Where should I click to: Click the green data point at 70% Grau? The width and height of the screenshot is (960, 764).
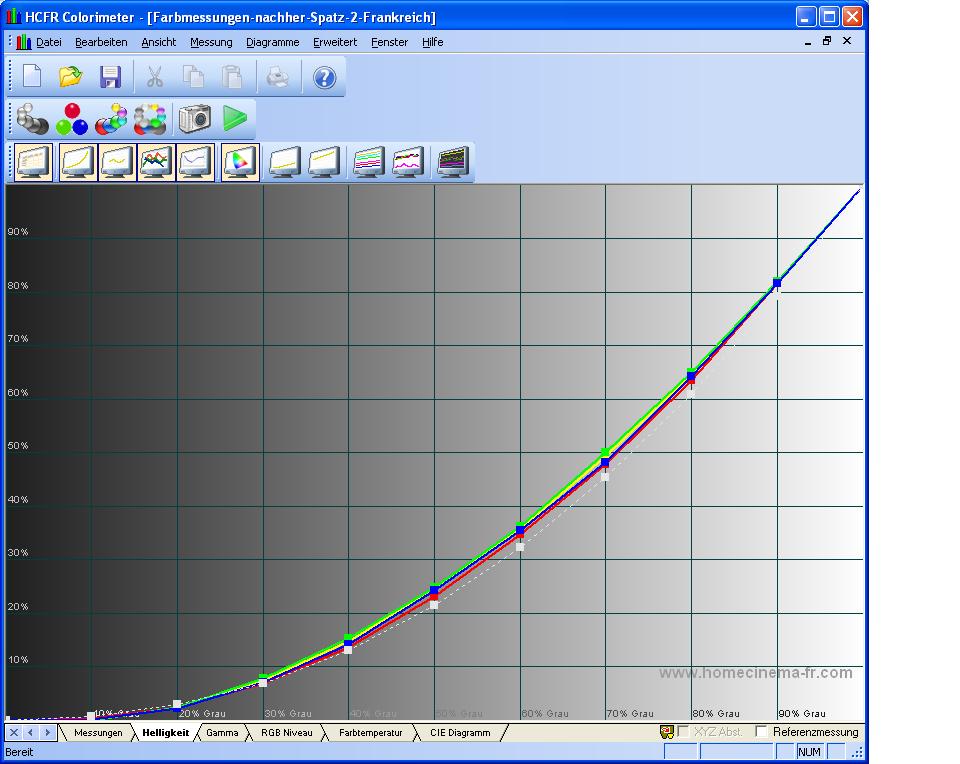point(605,452)
